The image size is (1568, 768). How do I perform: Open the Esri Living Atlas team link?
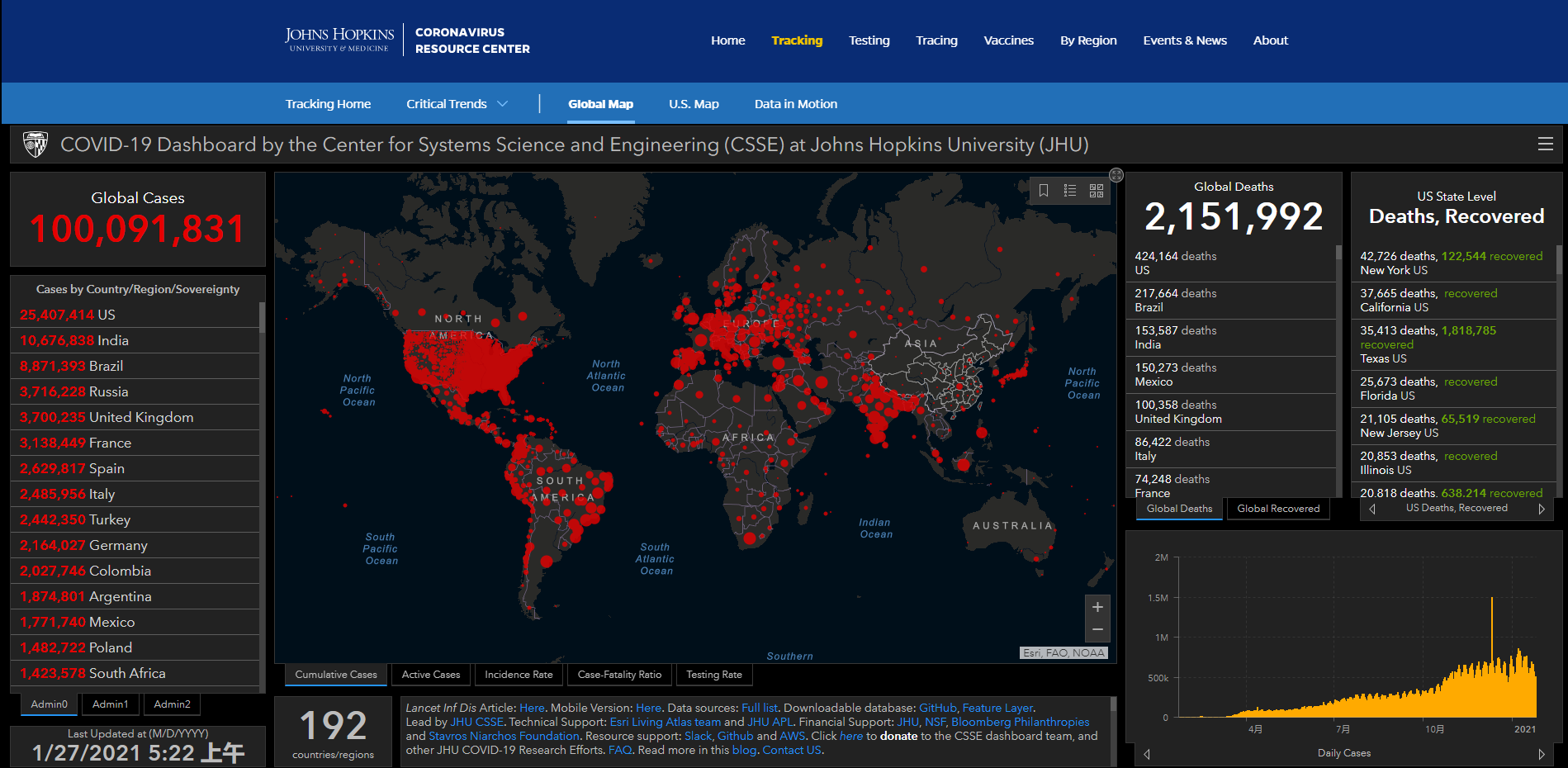click(x=666, y=722)
